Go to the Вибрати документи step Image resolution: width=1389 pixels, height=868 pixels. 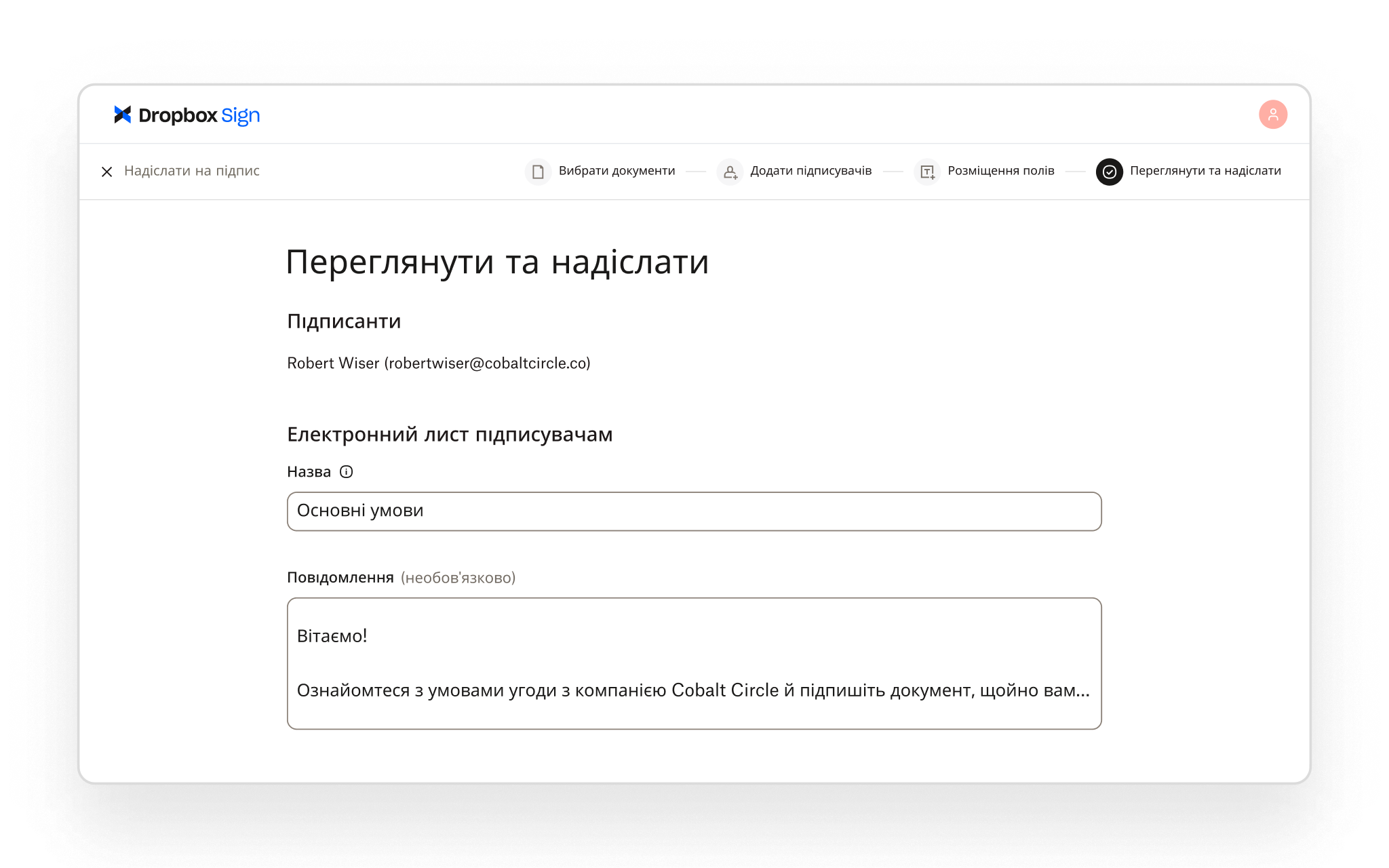pos(617,171)
